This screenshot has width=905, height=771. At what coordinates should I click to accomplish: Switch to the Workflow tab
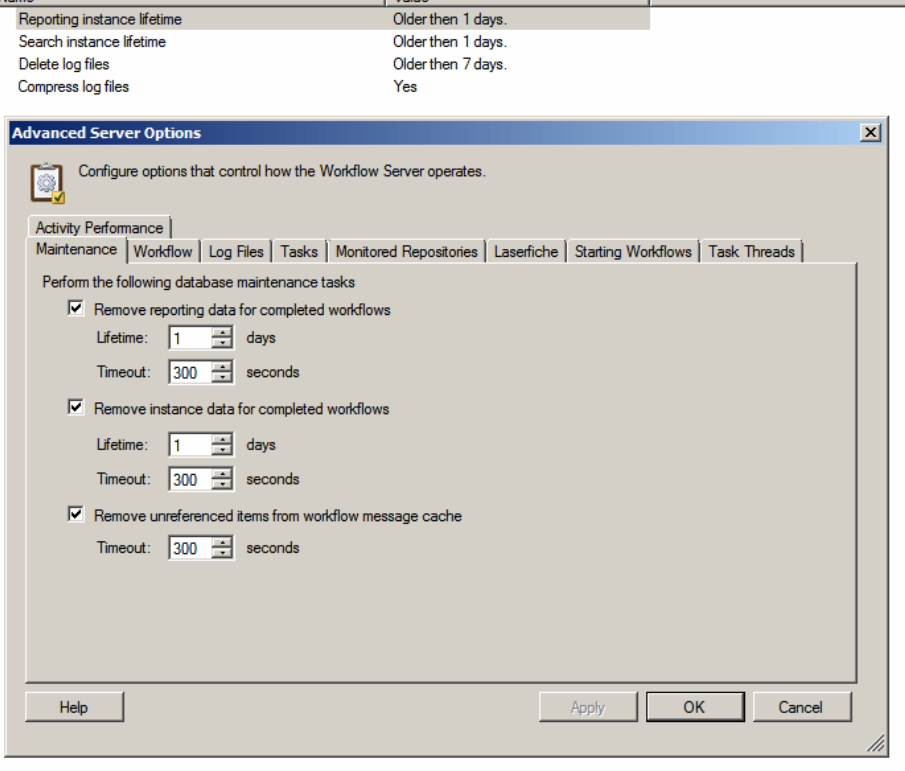pos(163,252)
